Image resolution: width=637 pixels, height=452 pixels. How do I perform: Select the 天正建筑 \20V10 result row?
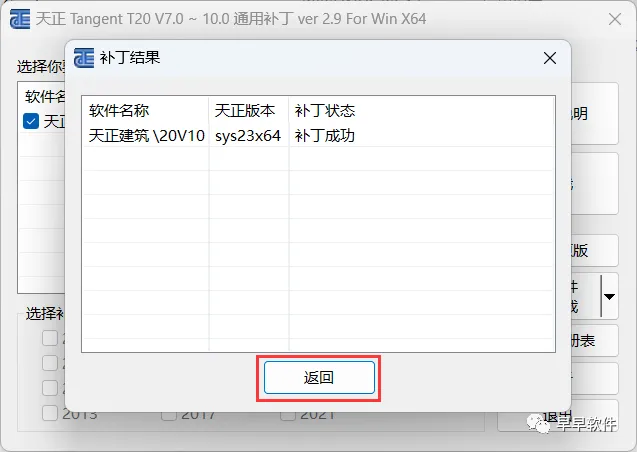[318, 136]
